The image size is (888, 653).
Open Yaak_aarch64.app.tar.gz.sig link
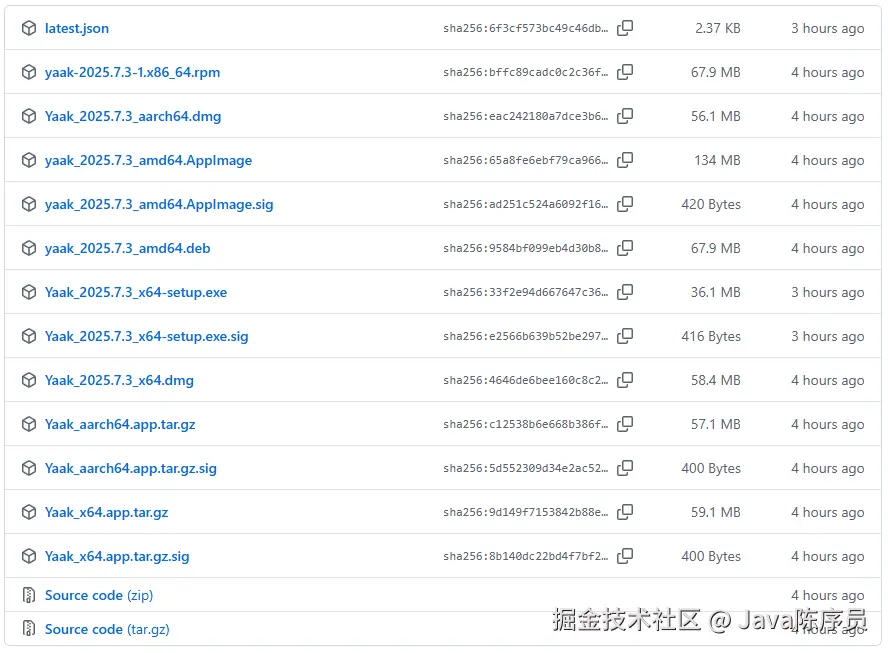coord(131,469)
